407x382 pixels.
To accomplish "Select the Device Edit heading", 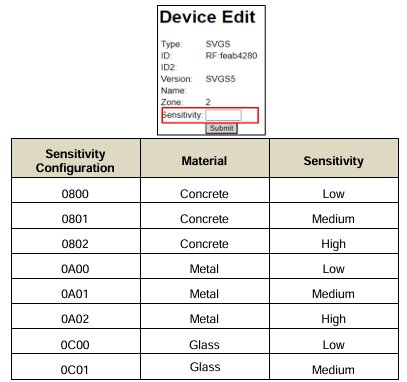I will coord(207,17).
